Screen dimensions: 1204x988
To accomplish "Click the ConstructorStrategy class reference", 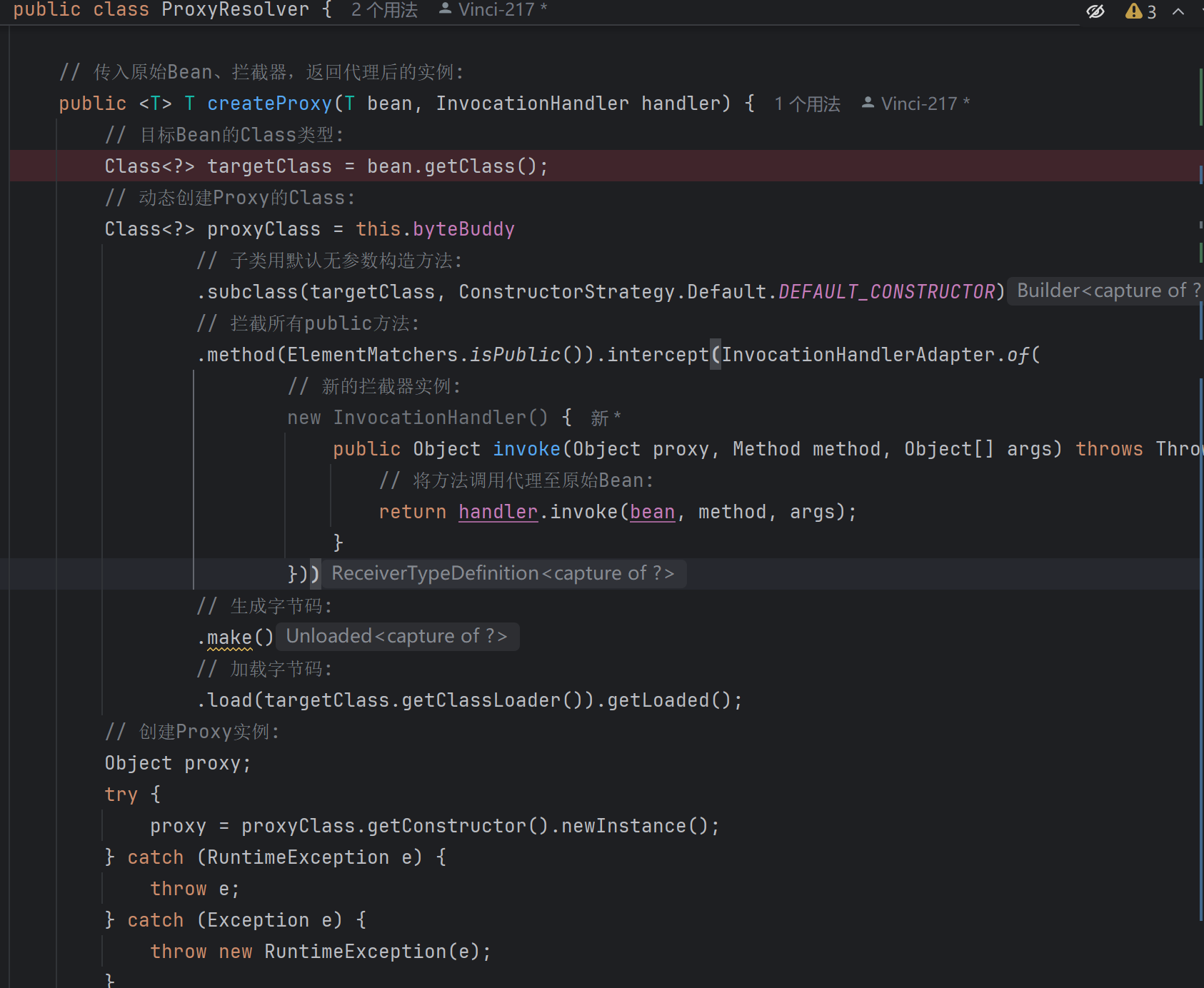I will (x=566, y=292).
